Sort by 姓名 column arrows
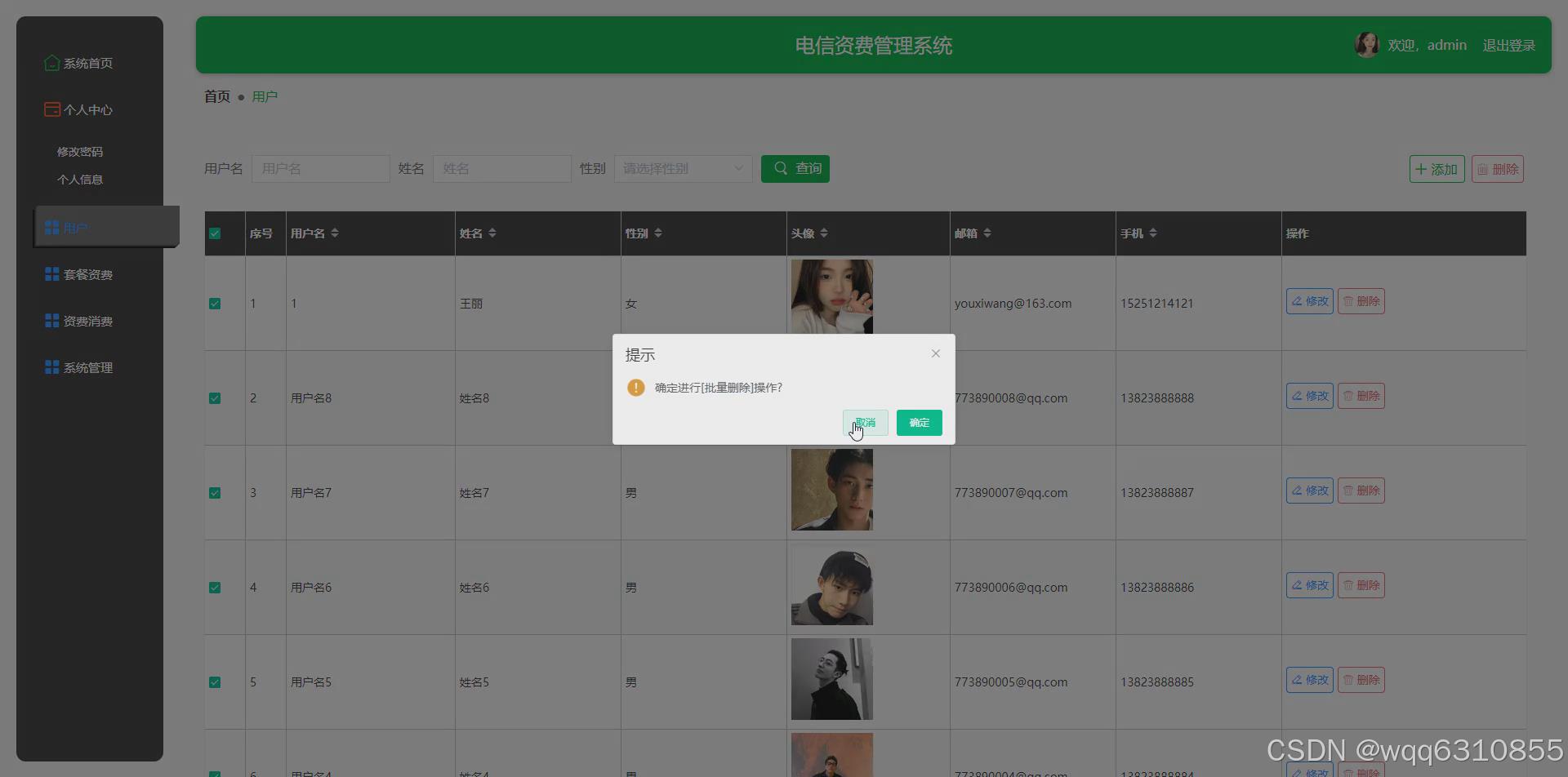The width and height of the screenshot is (1568, 777). pos(492,233)
